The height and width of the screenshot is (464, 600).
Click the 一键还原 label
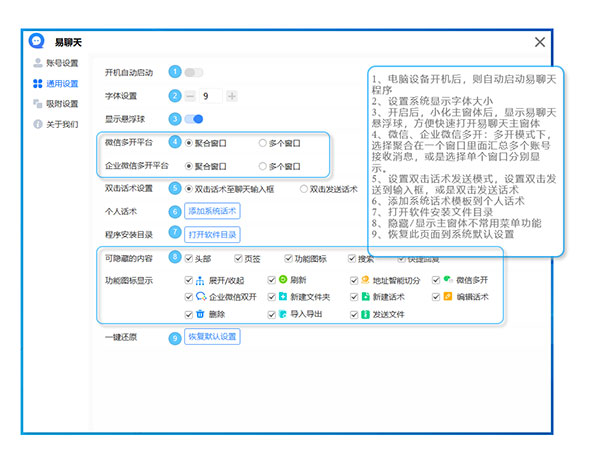(x=121, y=337)
